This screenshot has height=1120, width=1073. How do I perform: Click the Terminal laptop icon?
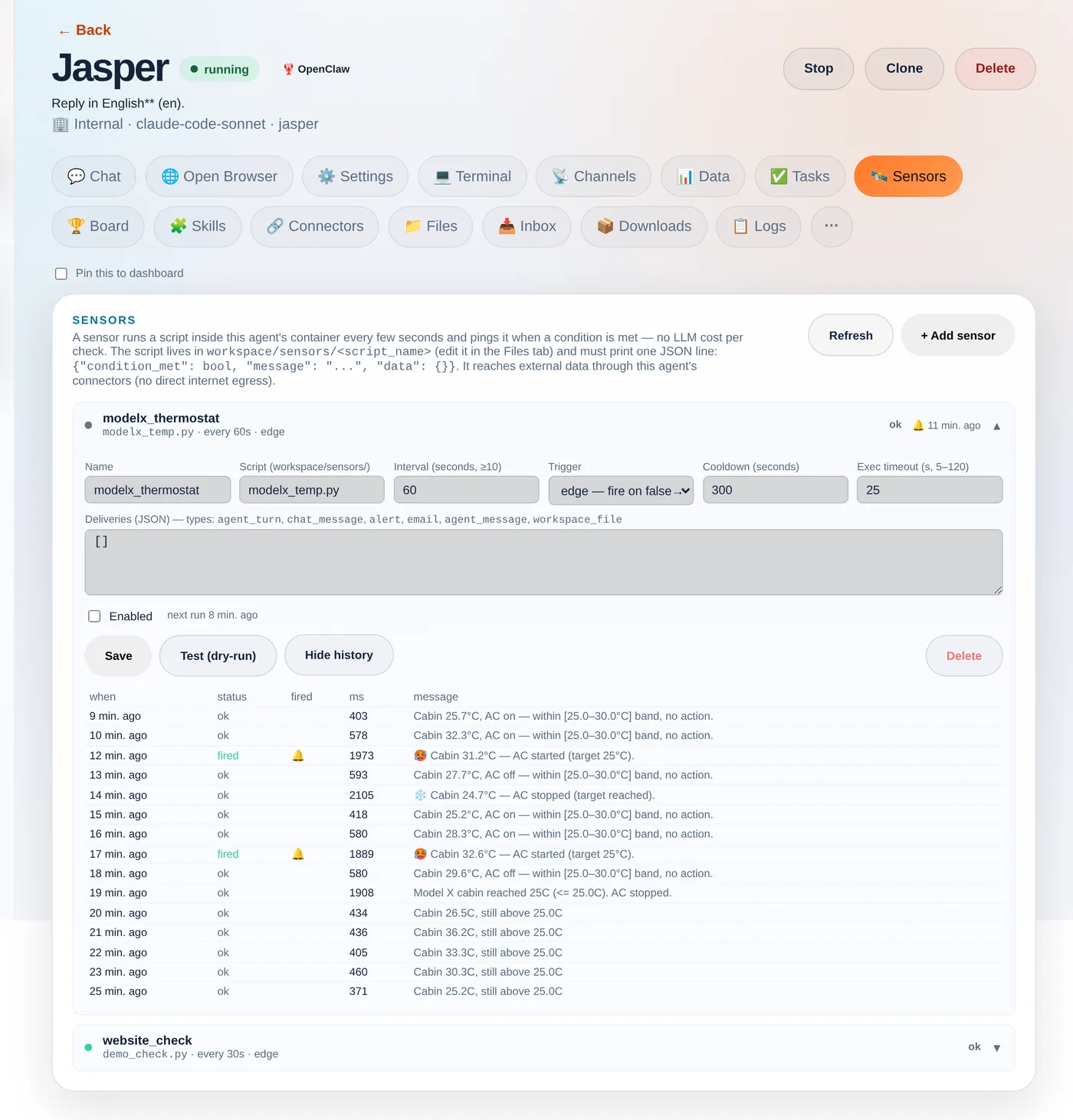[442, 176]
